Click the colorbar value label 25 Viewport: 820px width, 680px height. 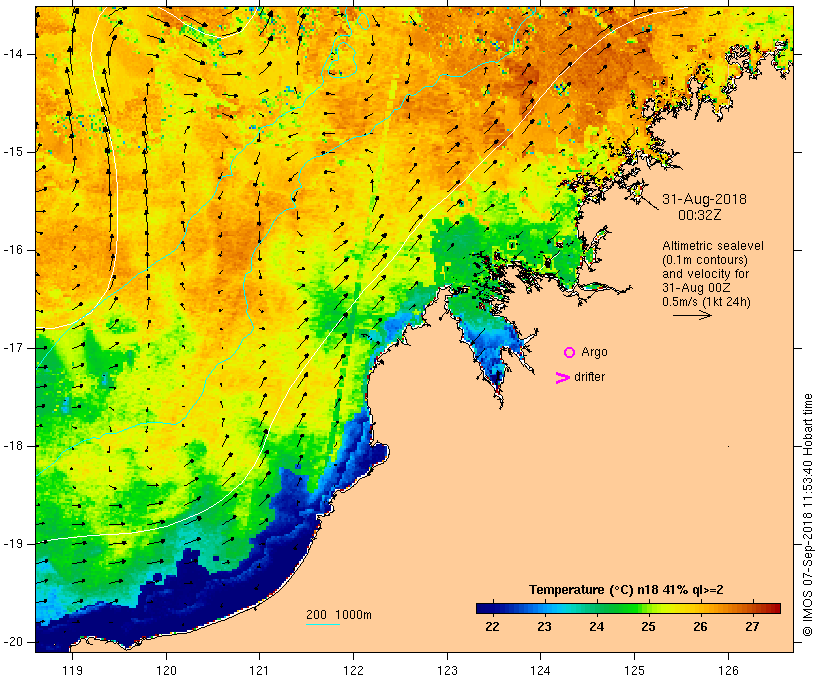648,627
